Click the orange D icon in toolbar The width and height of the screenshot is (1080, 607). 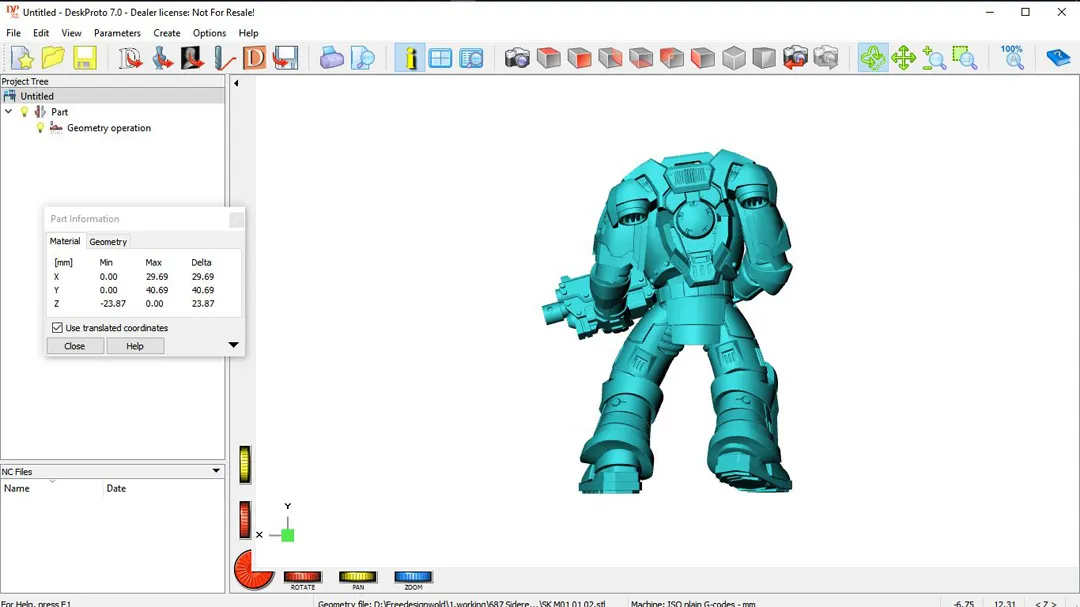pos(254,59)
